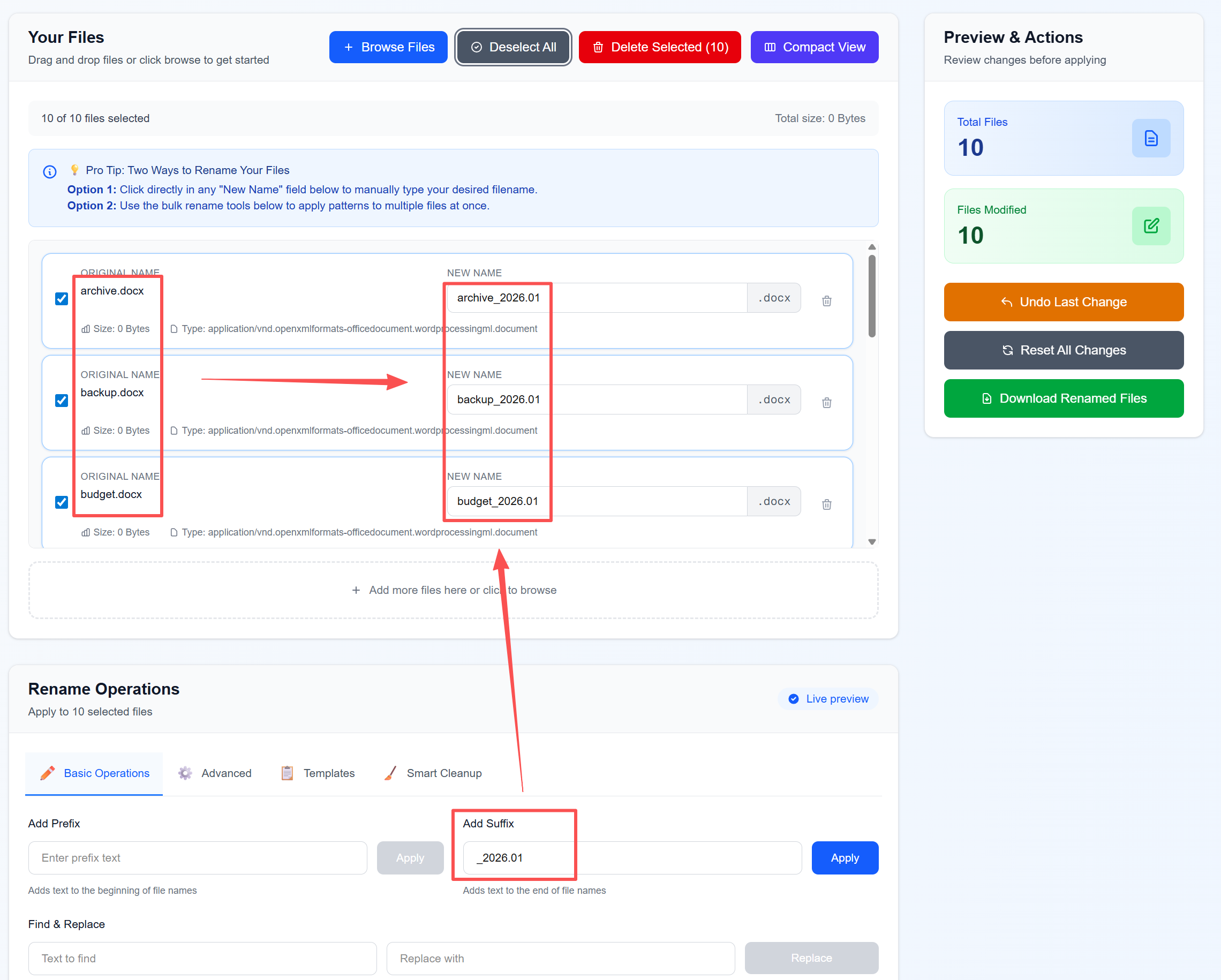Click the Live preview check badge
1221x980 pixels.
pos(794,698)
